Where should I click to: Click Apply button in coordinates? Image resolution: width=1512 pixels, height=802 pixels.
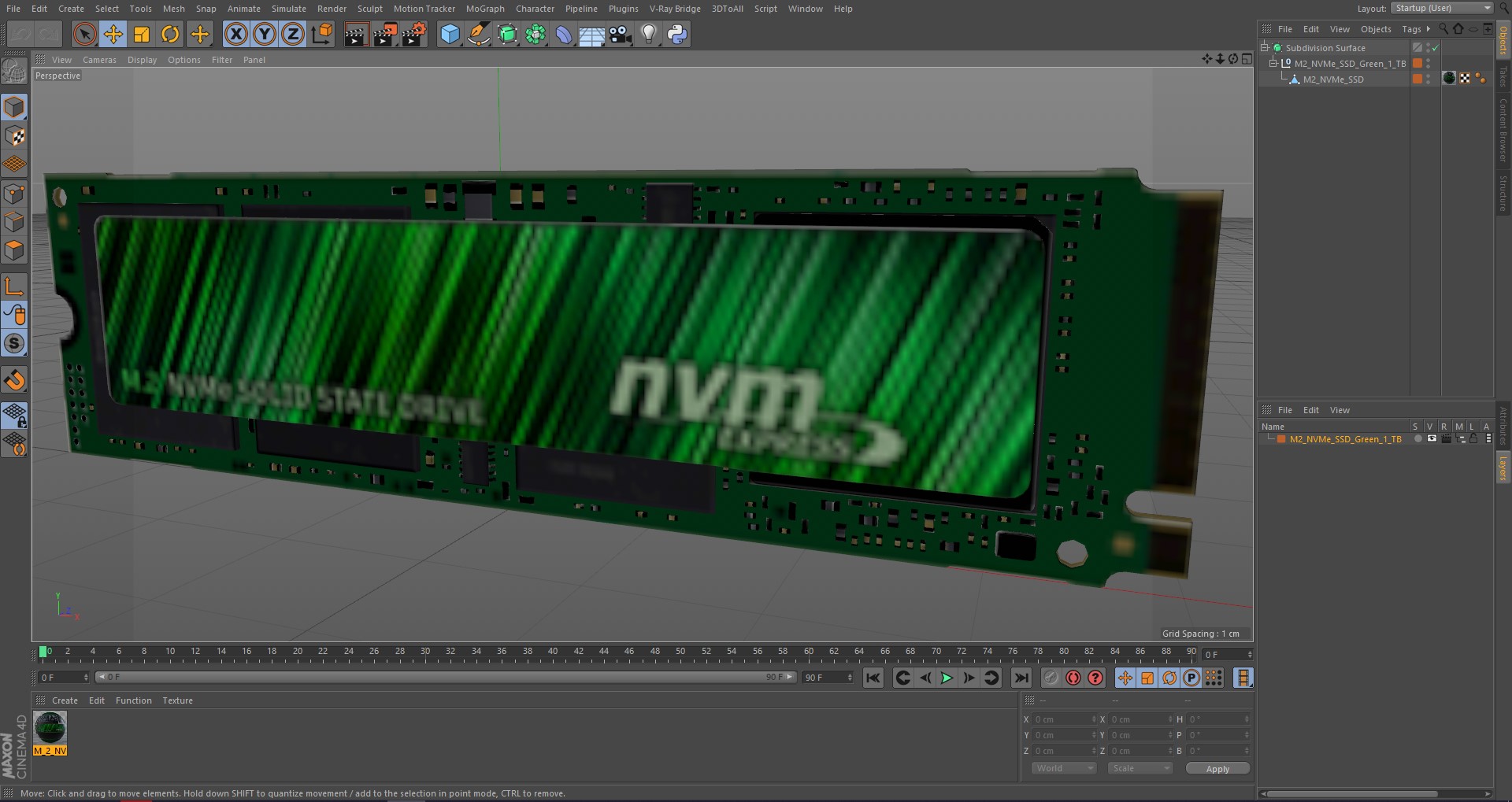coord(1217,769)
